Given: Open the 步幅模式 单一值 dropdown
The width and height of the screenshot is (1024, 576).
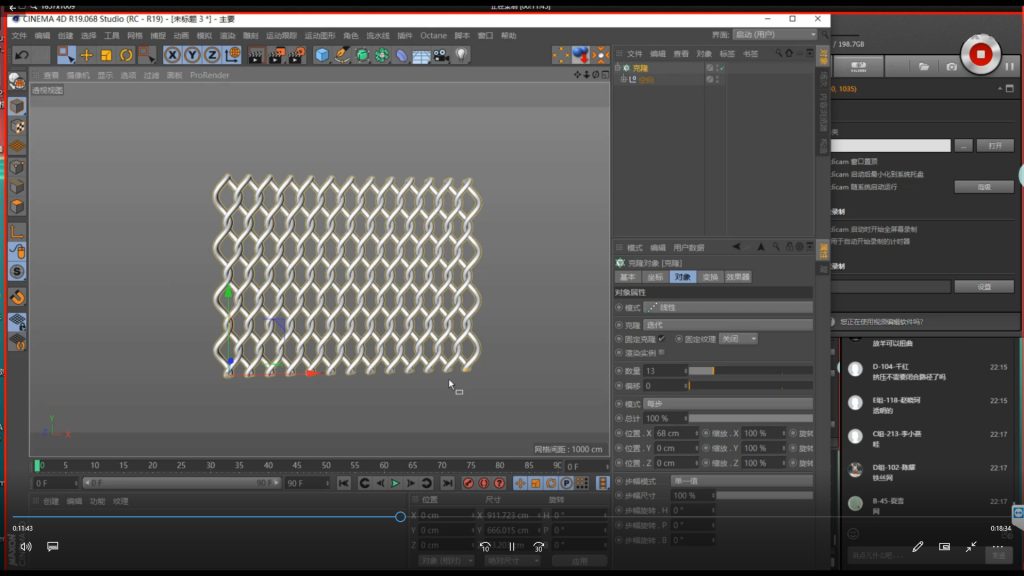Looking at the screenshot, I should click(740, 481).
